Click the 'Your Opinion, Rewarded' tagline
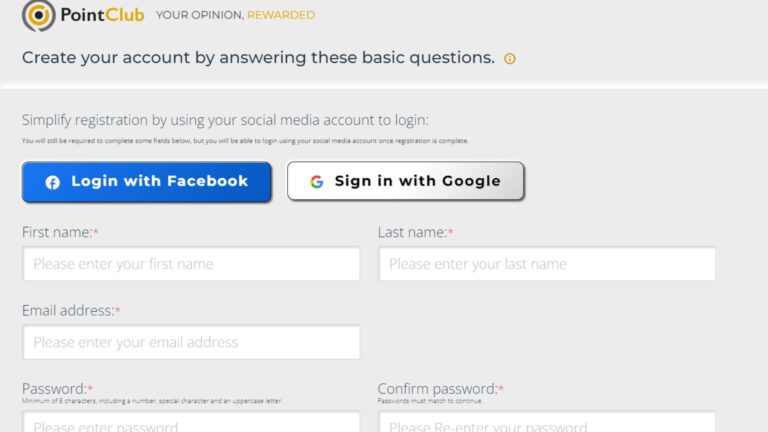The width and height of the screenshot is (768, 432). tap(235, 15)
